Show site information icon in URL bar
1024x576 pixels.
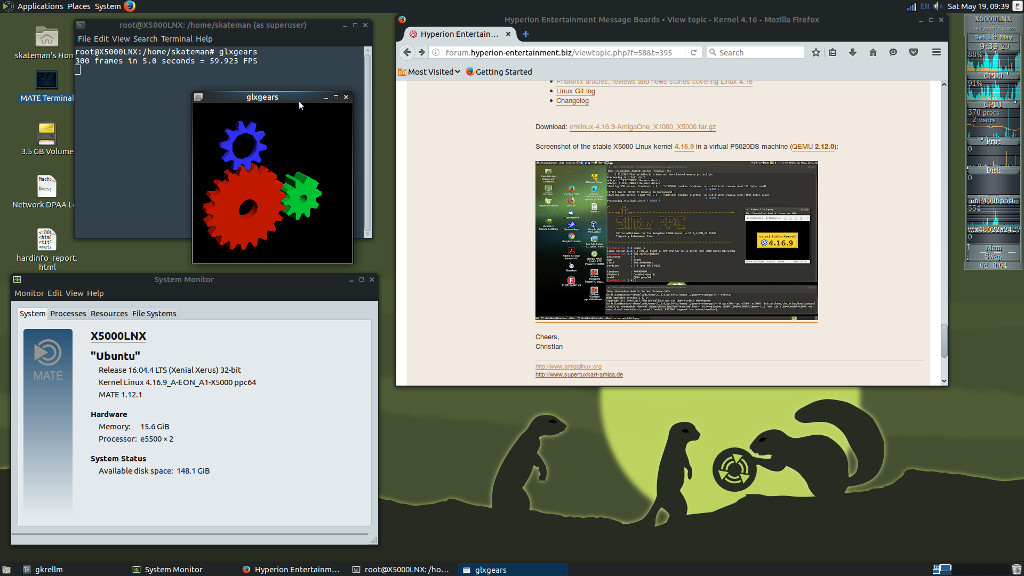(436, 52)
